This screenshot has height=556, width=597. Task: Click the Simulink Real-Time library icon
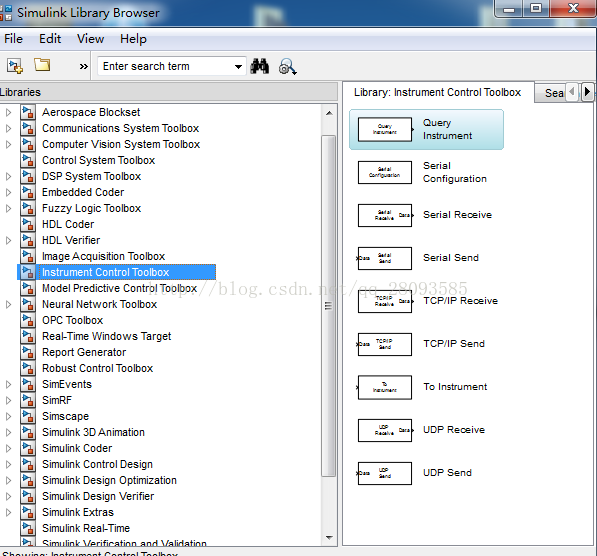coord(28,528)
